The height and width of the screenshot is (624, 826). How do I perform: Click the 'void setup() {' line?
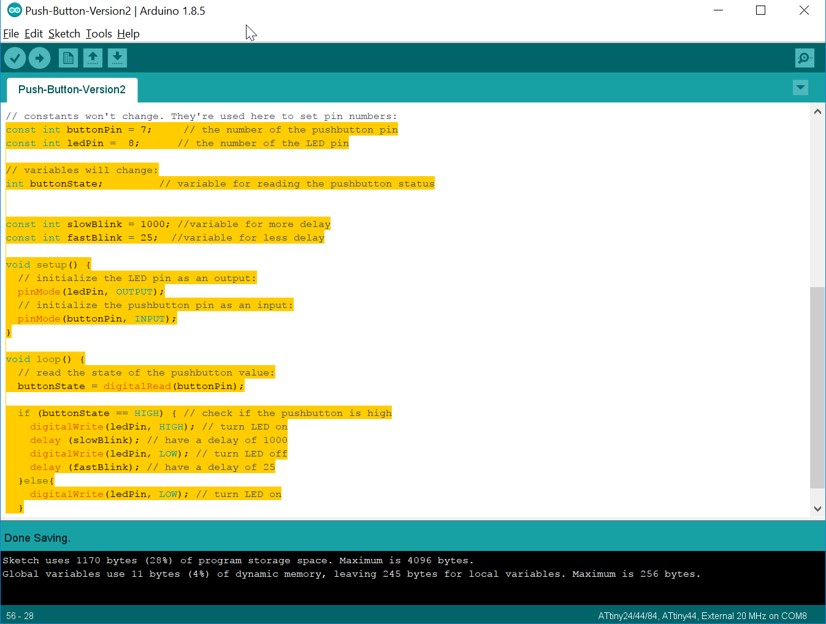click(48, 265)
